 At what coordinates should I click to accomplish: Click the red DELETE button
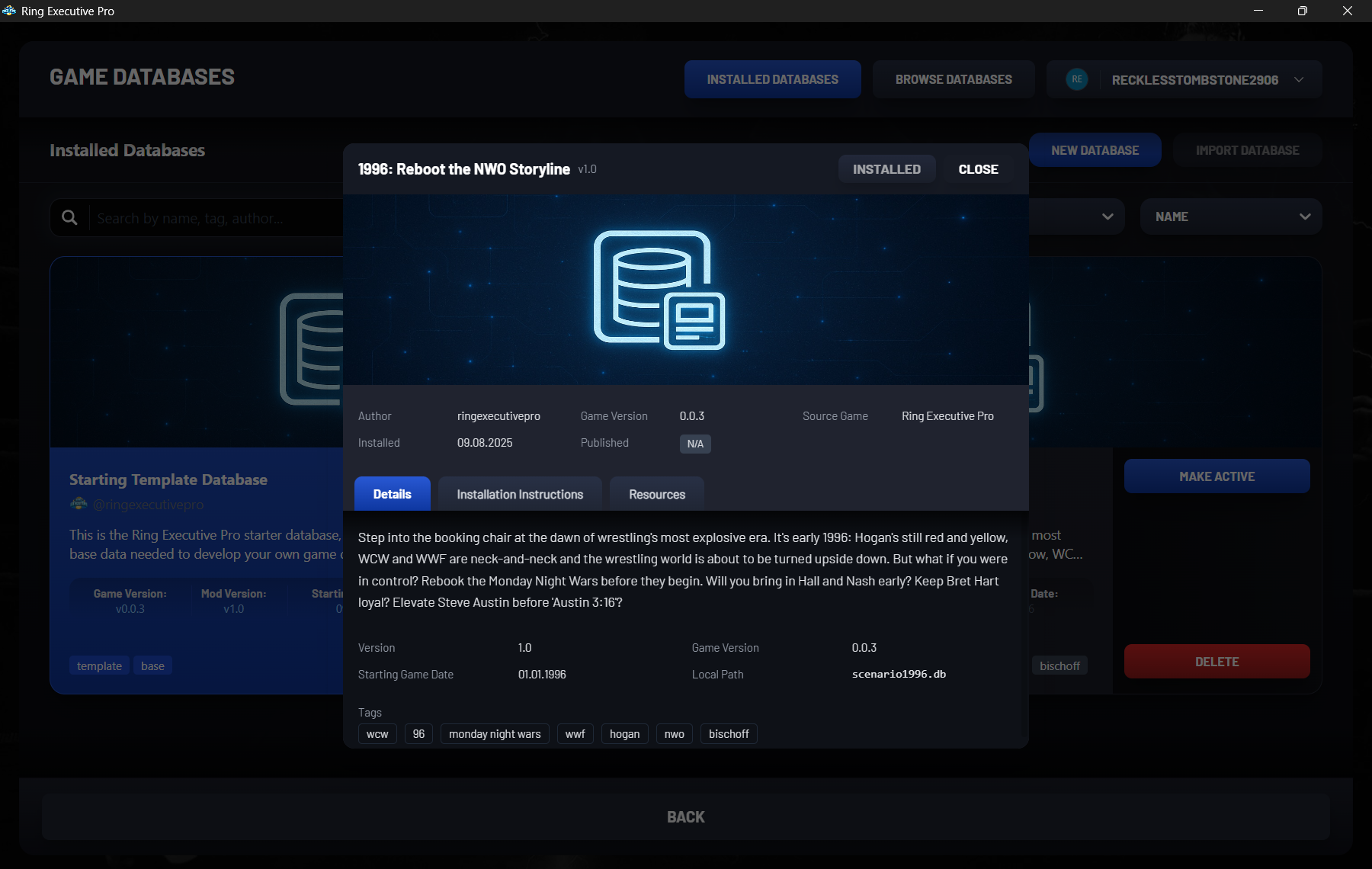pos(1217,662)
